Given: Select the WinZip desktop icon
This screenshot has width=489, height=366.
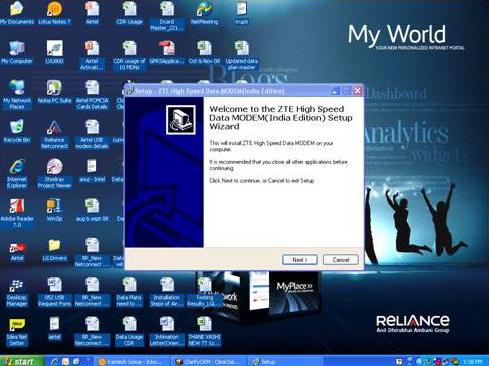Looking at the screenshot, I should pyautogui.click(x=54, y=210).
